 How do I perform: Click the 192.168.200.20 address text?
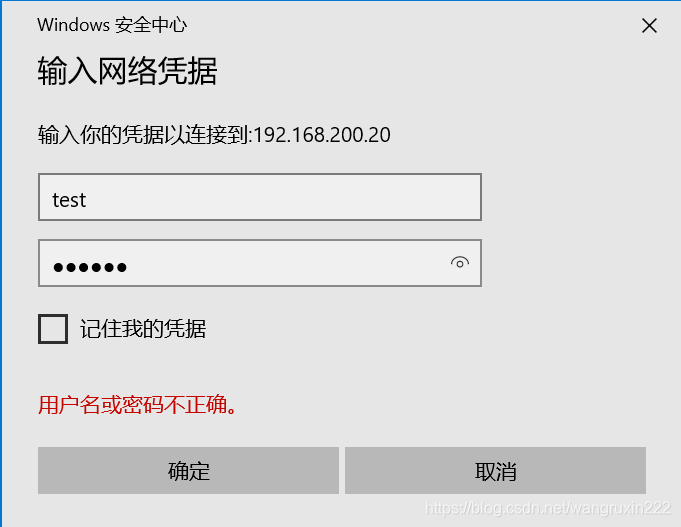pyautogui.click(x=322, y=135)
